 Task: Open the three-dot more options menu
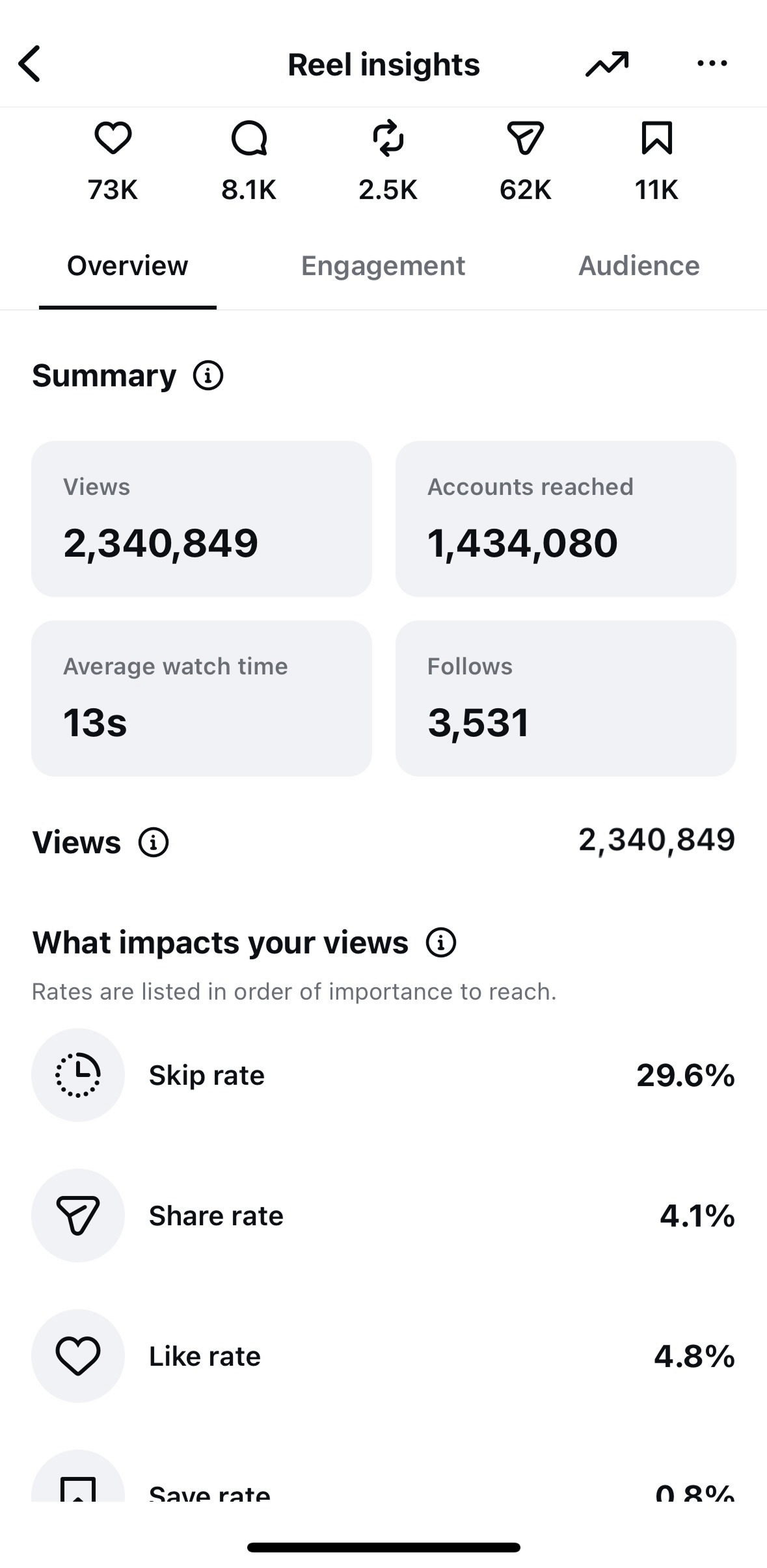coord(712,64)
